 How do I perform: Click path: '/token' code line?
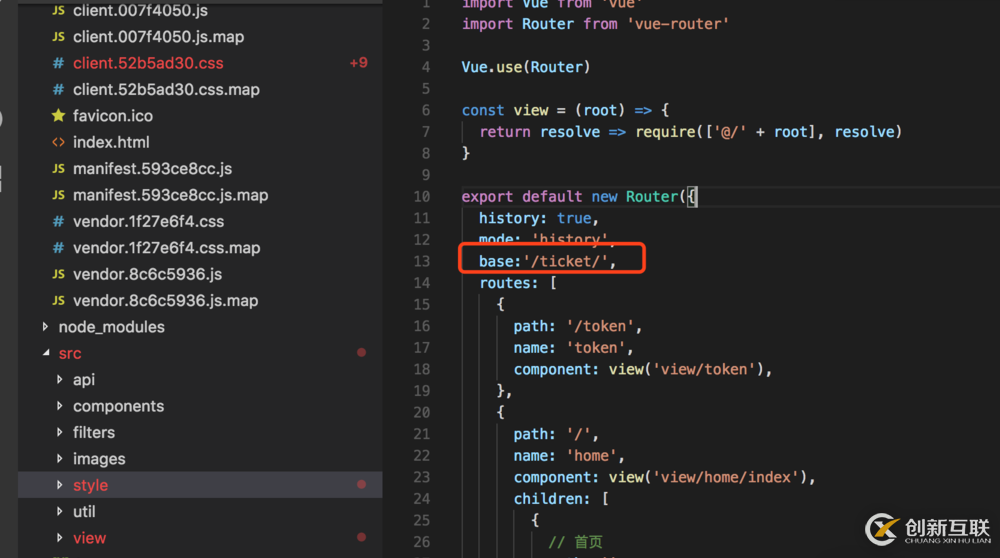tap(578, 327)
